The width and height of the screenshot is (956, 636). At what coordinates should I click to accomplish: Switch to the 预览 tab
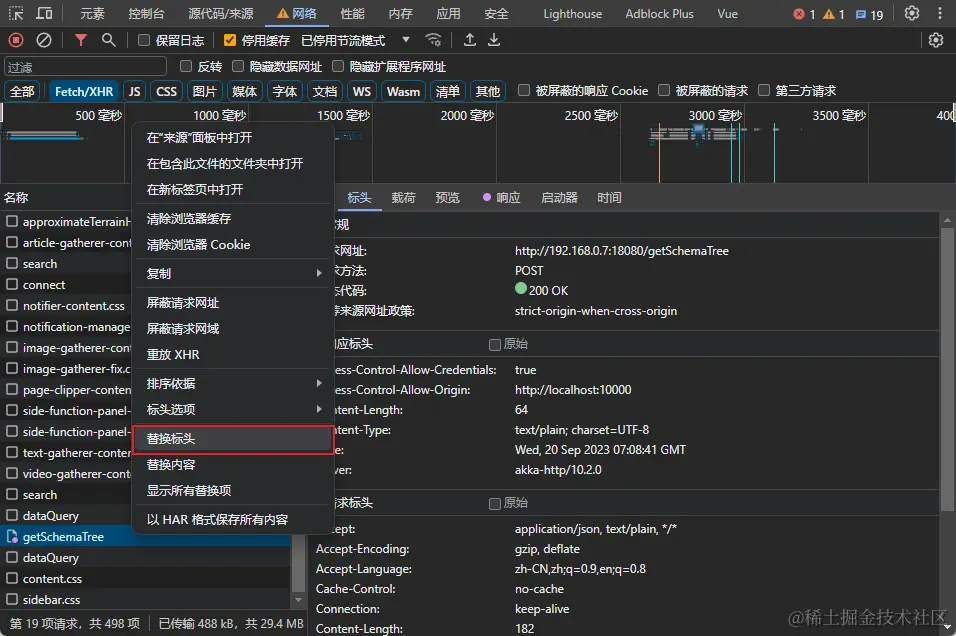(447, 198)
